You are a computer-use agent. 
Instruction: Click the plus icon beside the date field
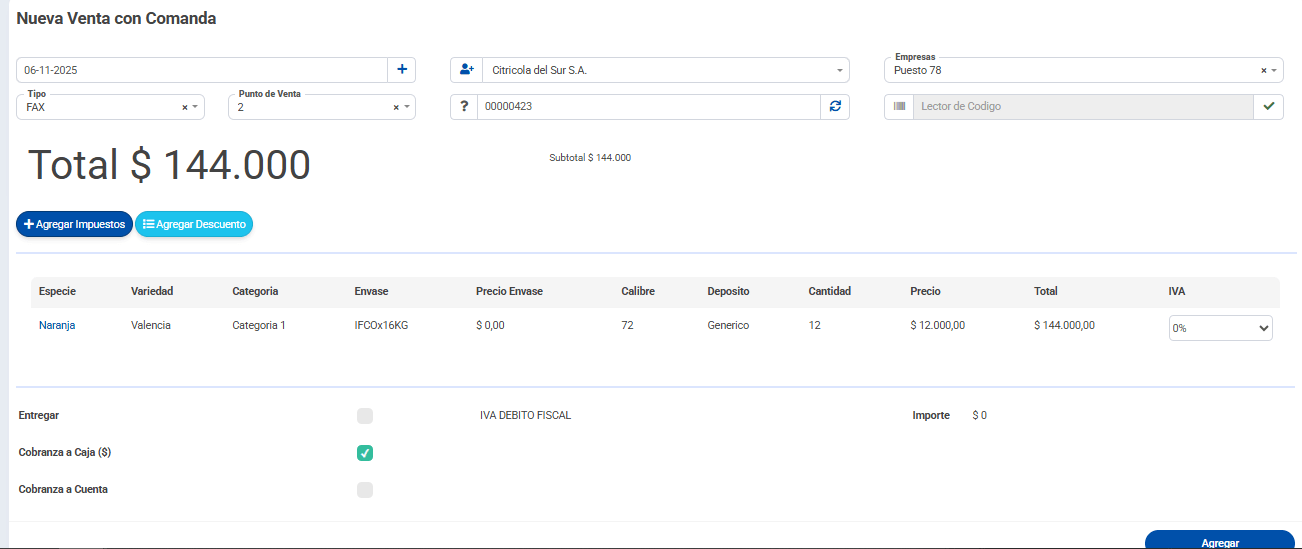402,70
